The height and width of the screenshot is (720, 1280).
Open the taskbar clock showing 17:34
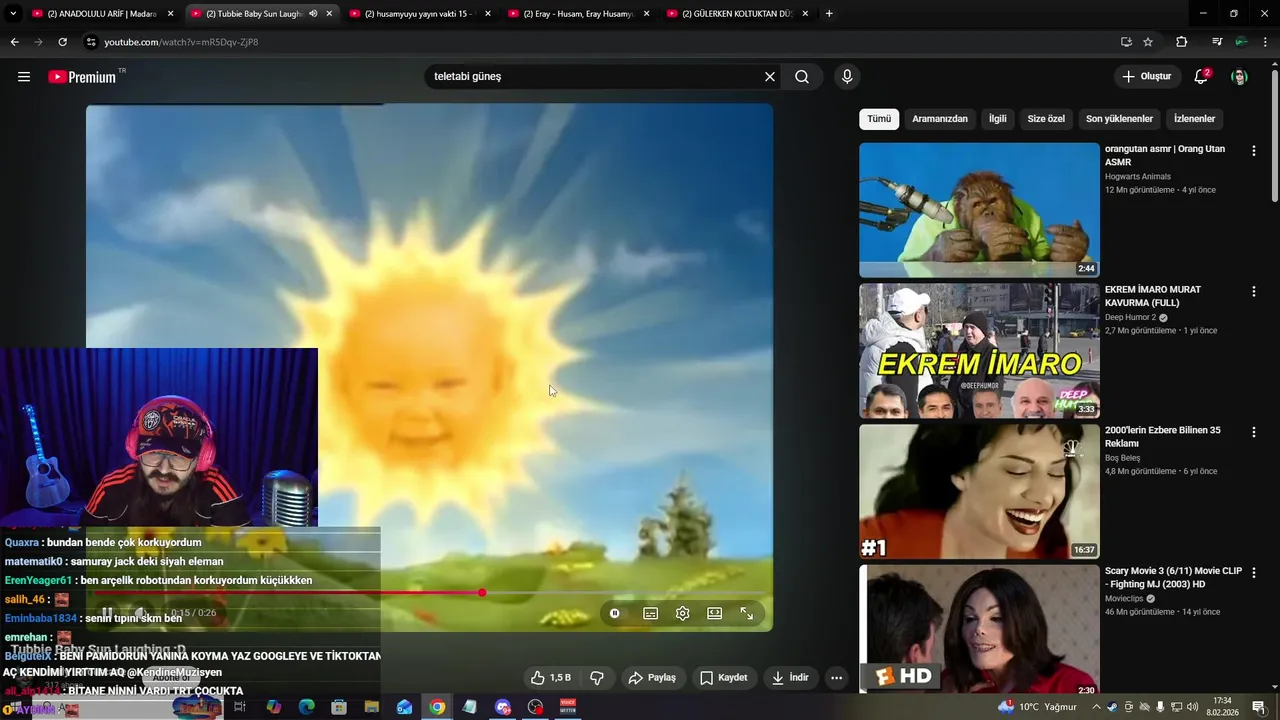[1222, 707]
